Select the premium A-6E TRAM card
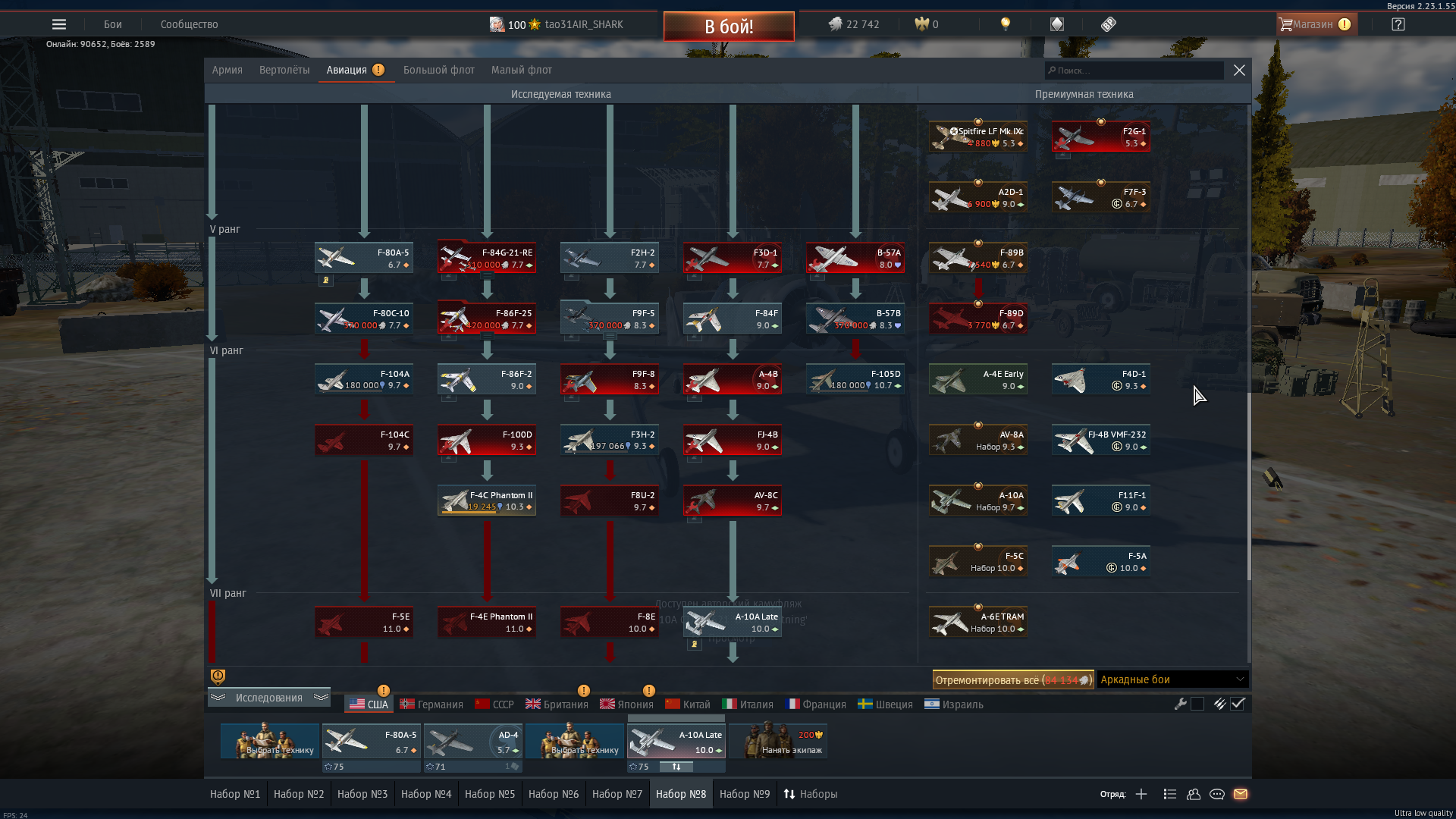Screen dimensions: 1456x819 click(x=978, y=622)
